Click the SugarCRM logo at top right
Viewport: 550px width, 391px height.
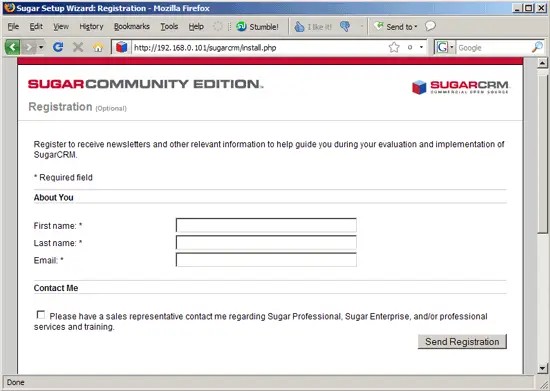point(460,87)
